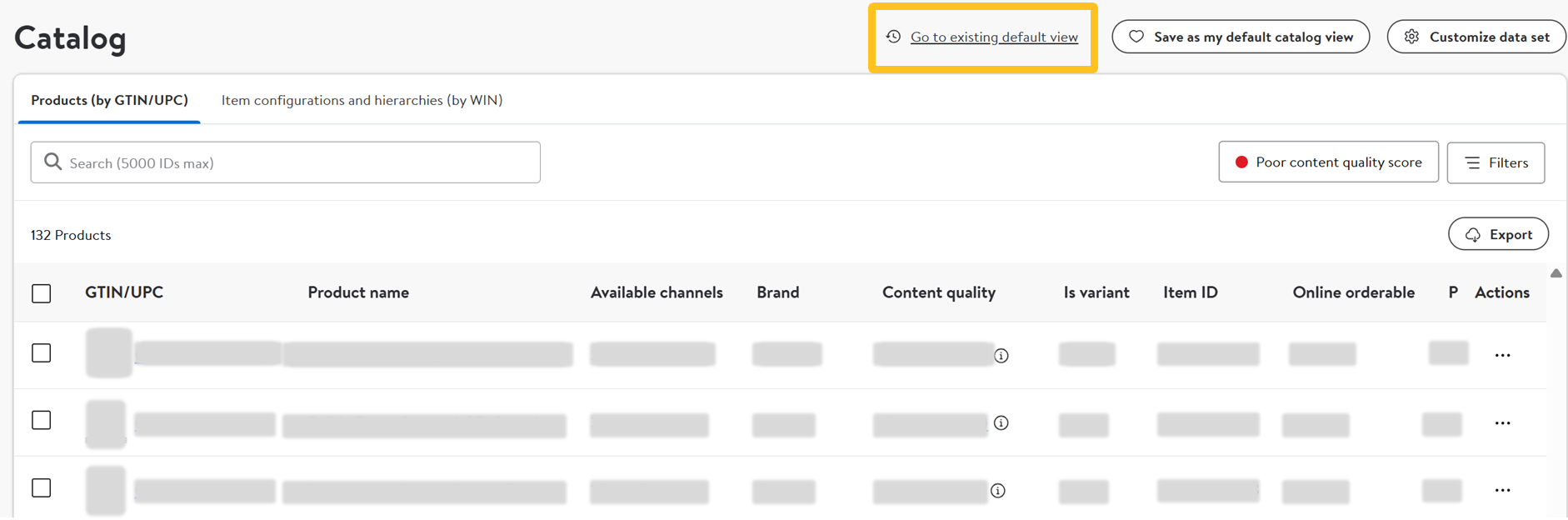Click the info icon in third product row
Viewport: 1568px width, 520px height.
click(998, 491)
